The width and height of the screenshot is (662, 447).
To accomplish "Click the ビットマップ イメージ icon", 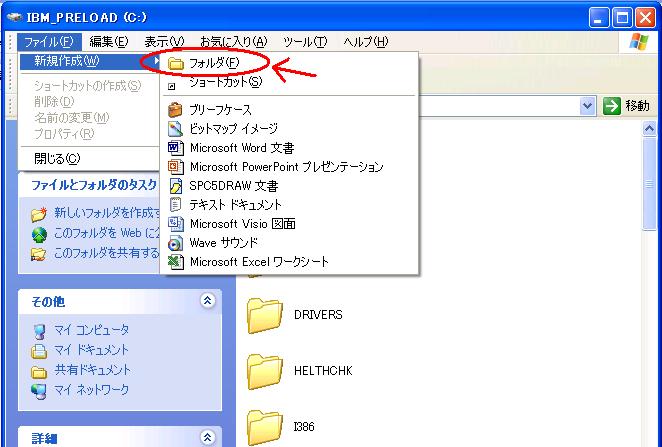I will [x=175, y=129].
